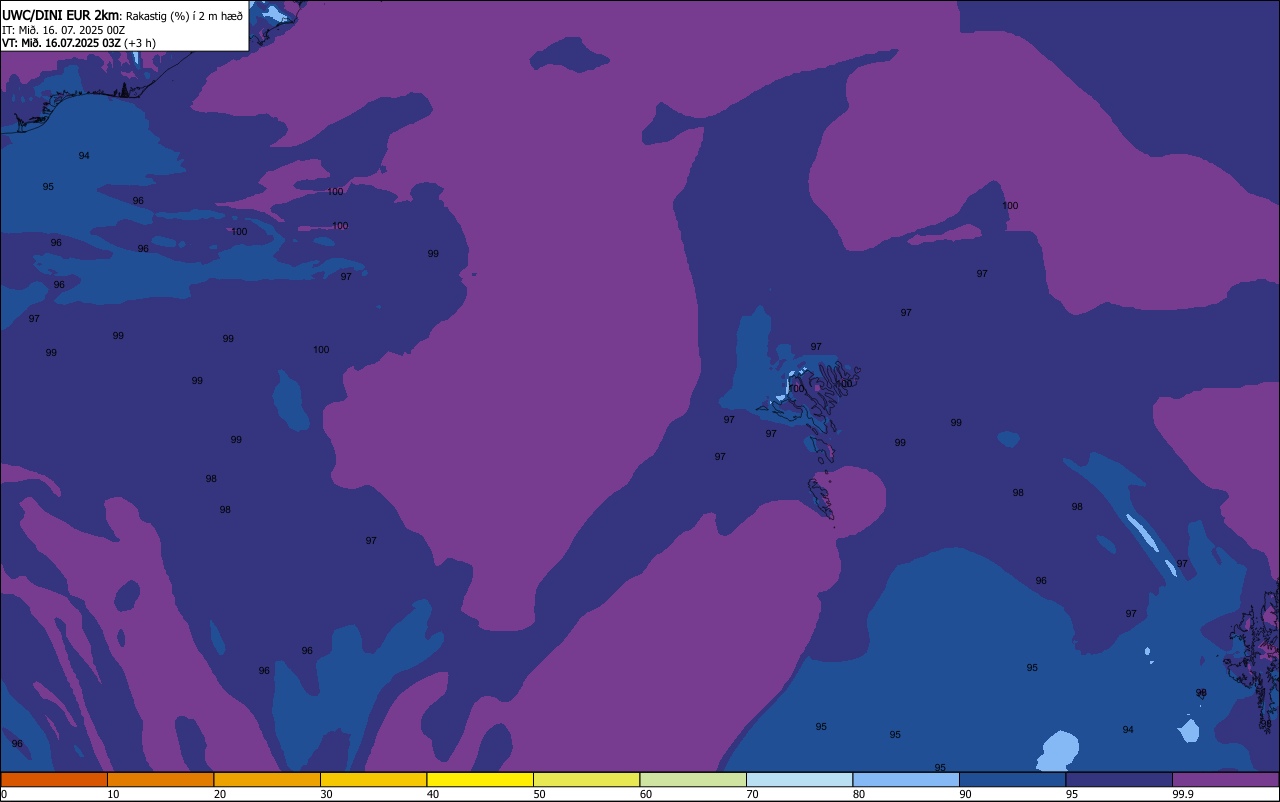Click the "90" tick label on the color scale
Screen dimensions: 1280x802
click(x=965, y=794)
